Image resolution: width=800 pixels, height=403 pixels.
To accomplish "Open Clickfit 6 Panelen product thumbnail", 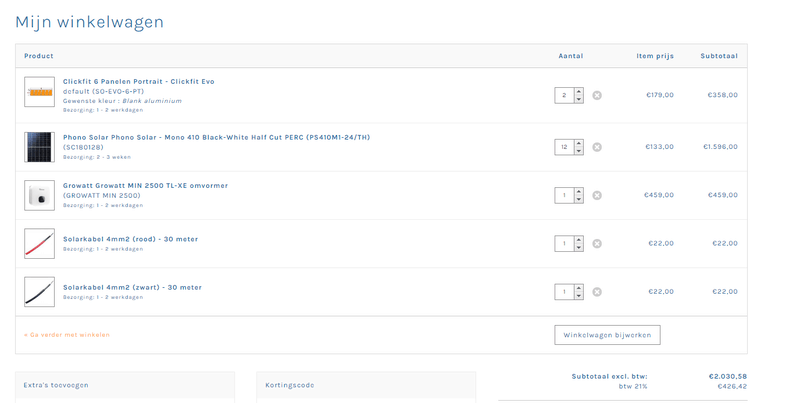I will click(40, 92).
